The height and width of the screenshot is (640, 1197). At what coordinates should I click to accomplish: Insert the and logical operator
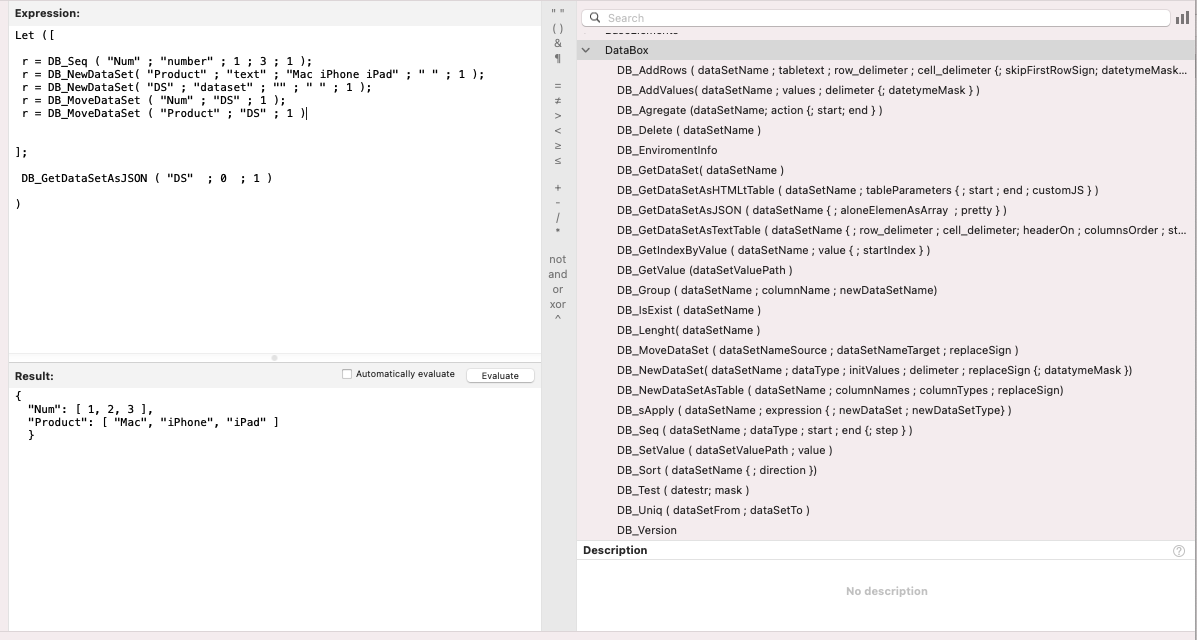(558, 274)
